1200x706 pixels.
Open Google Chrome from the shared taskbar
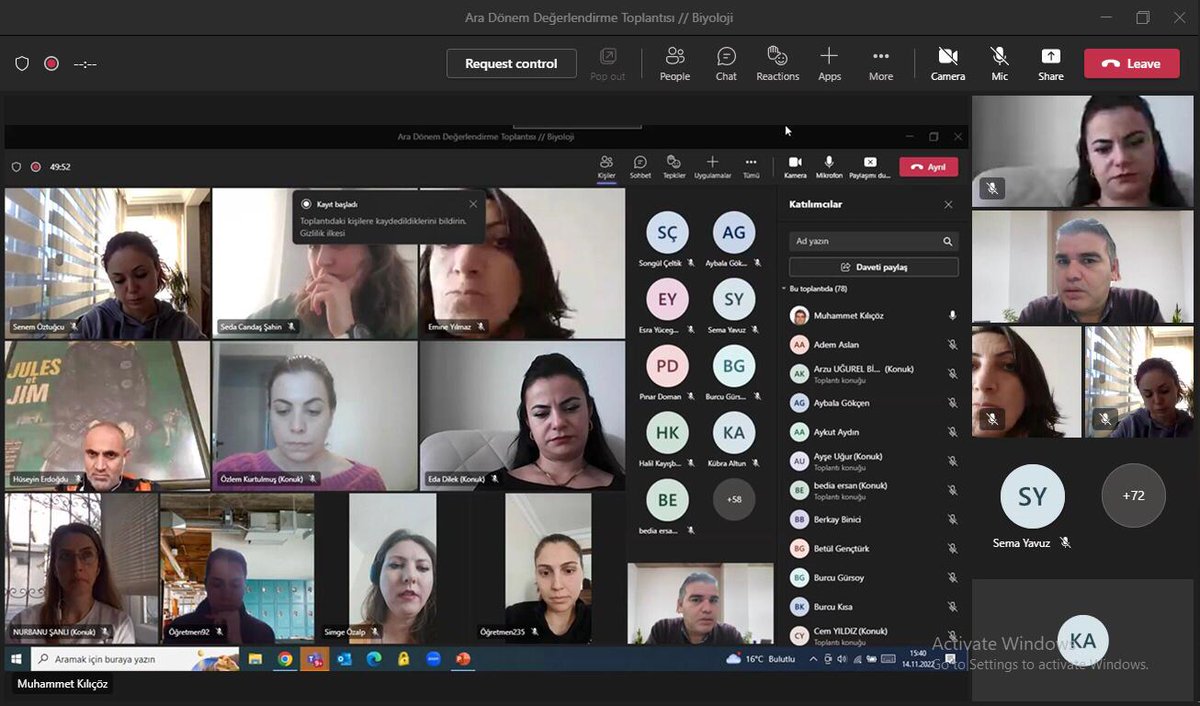click(x=285, y=659)
